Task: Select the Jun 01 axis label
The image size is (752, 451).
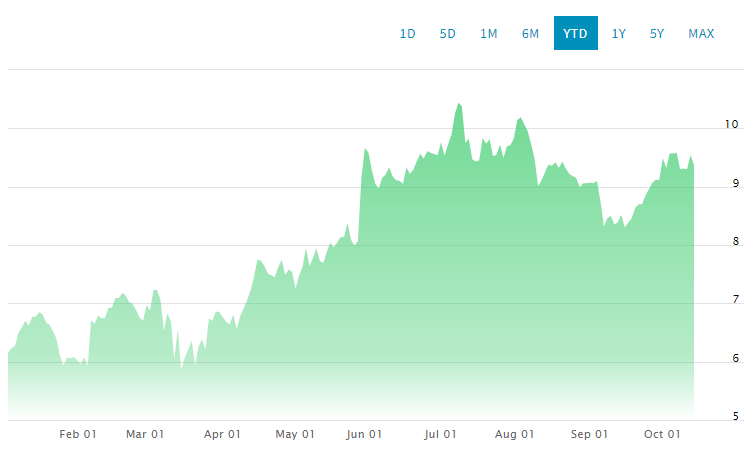Action: pos(364,434)
